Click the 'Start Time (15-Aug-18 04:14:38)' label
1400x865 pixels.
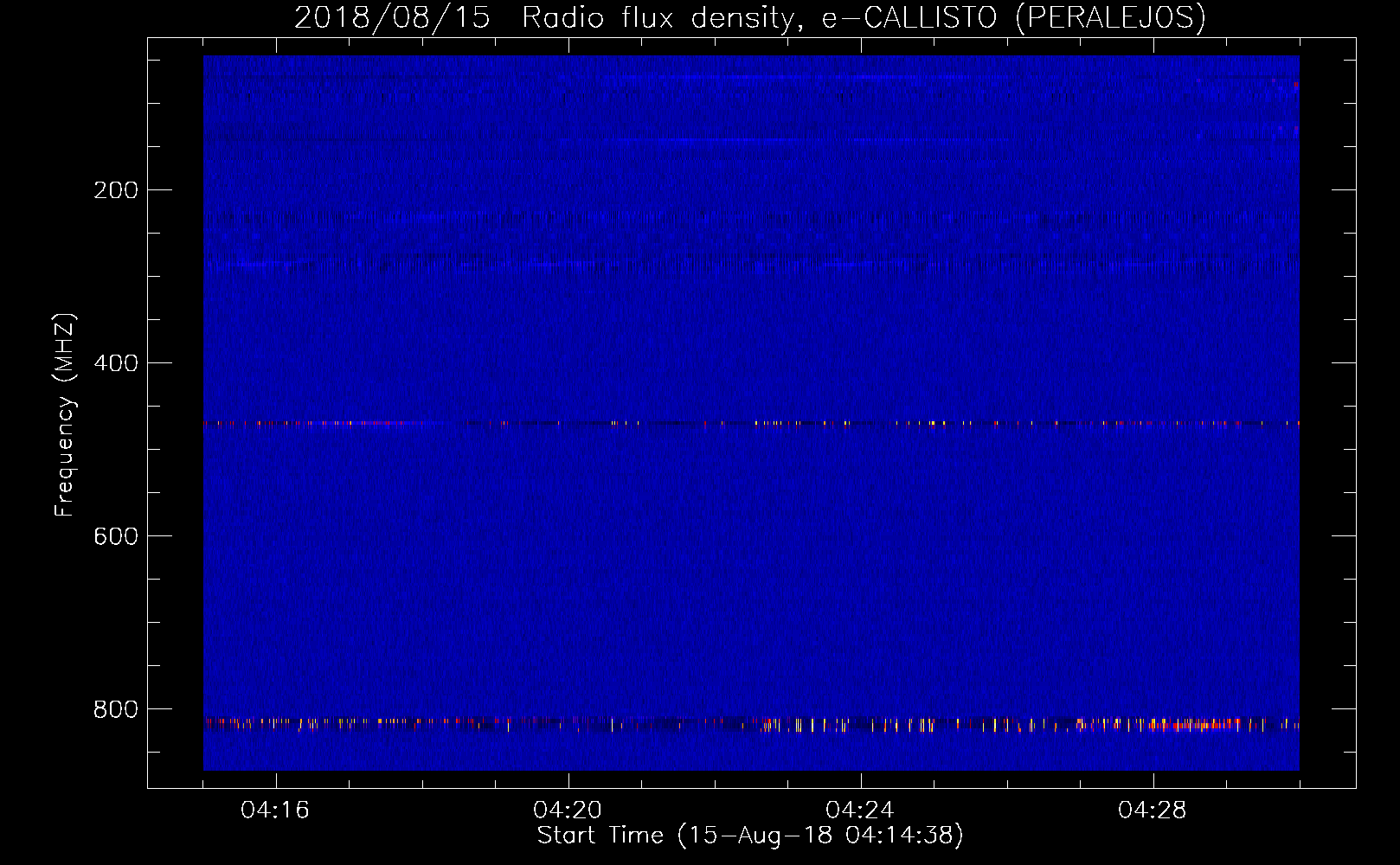point(750,836)
